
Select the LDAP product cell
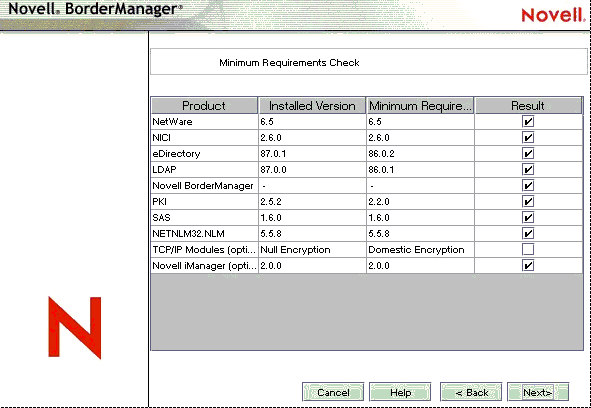[x=204, y=169]
